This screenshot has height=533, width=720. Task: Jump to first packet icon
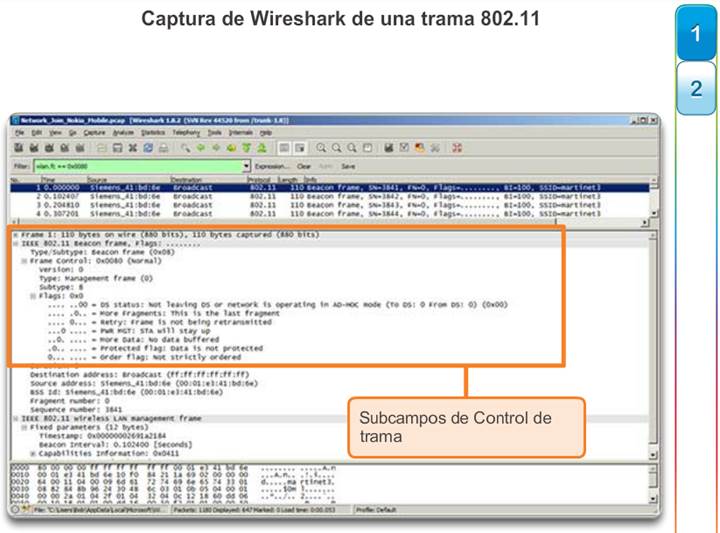point(247,148)
